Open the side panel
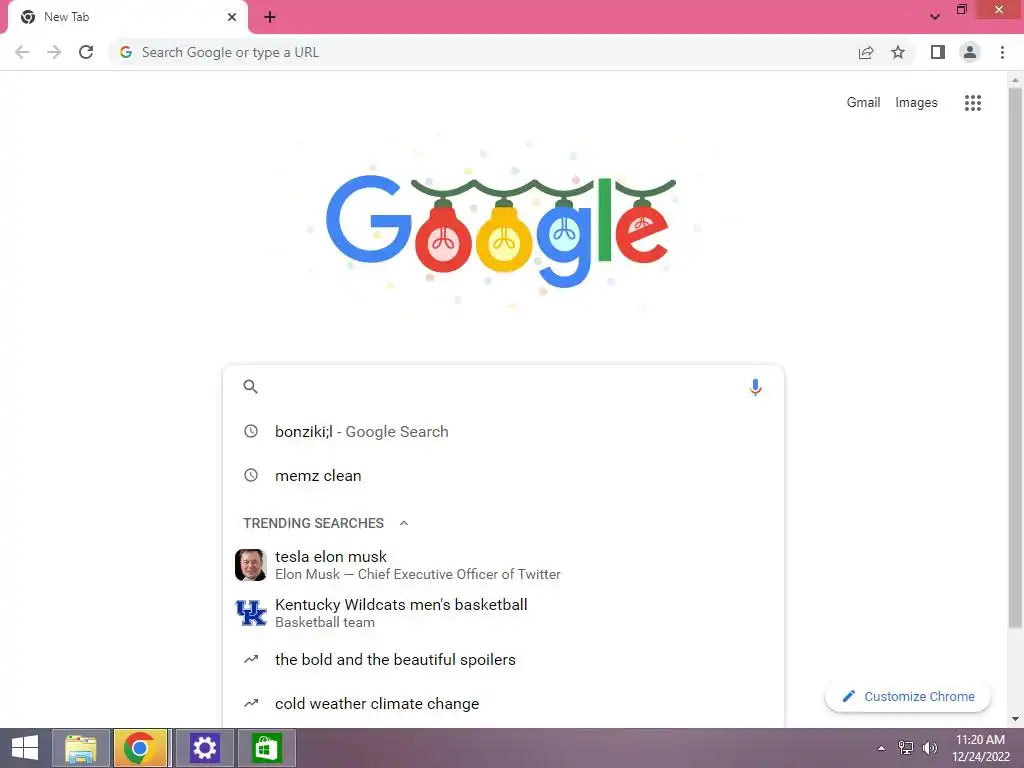This screenshot has height=768, width=1024. click(938, 52)
